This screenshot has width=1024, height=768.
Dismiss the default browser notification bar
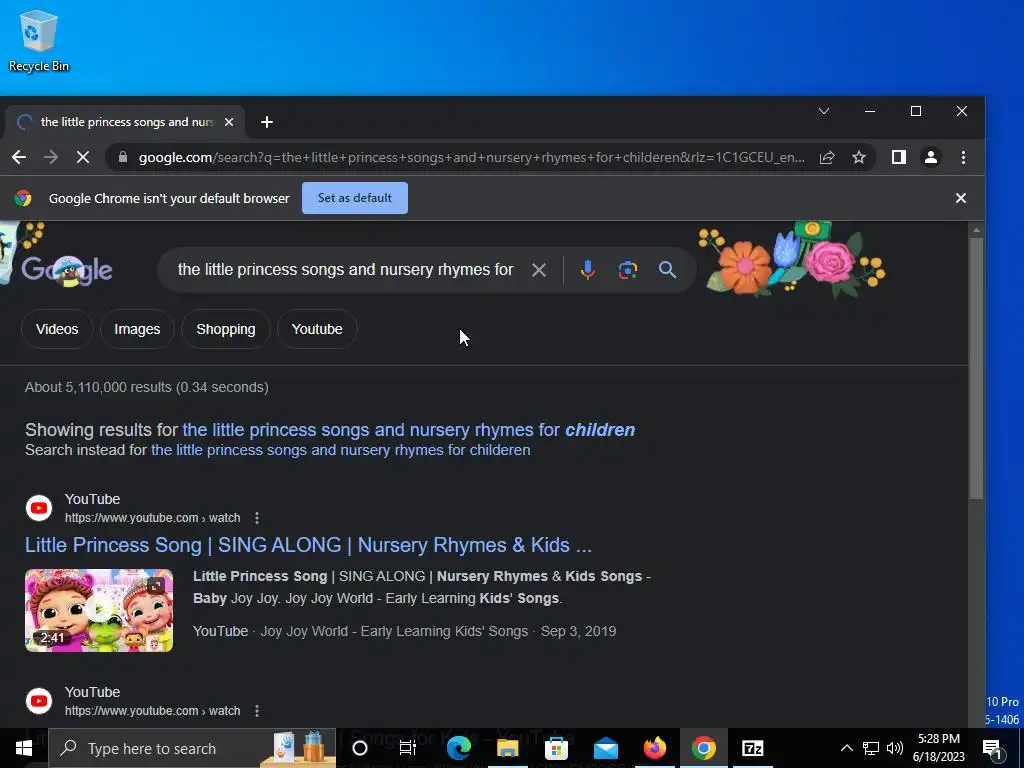pos(961,198)
